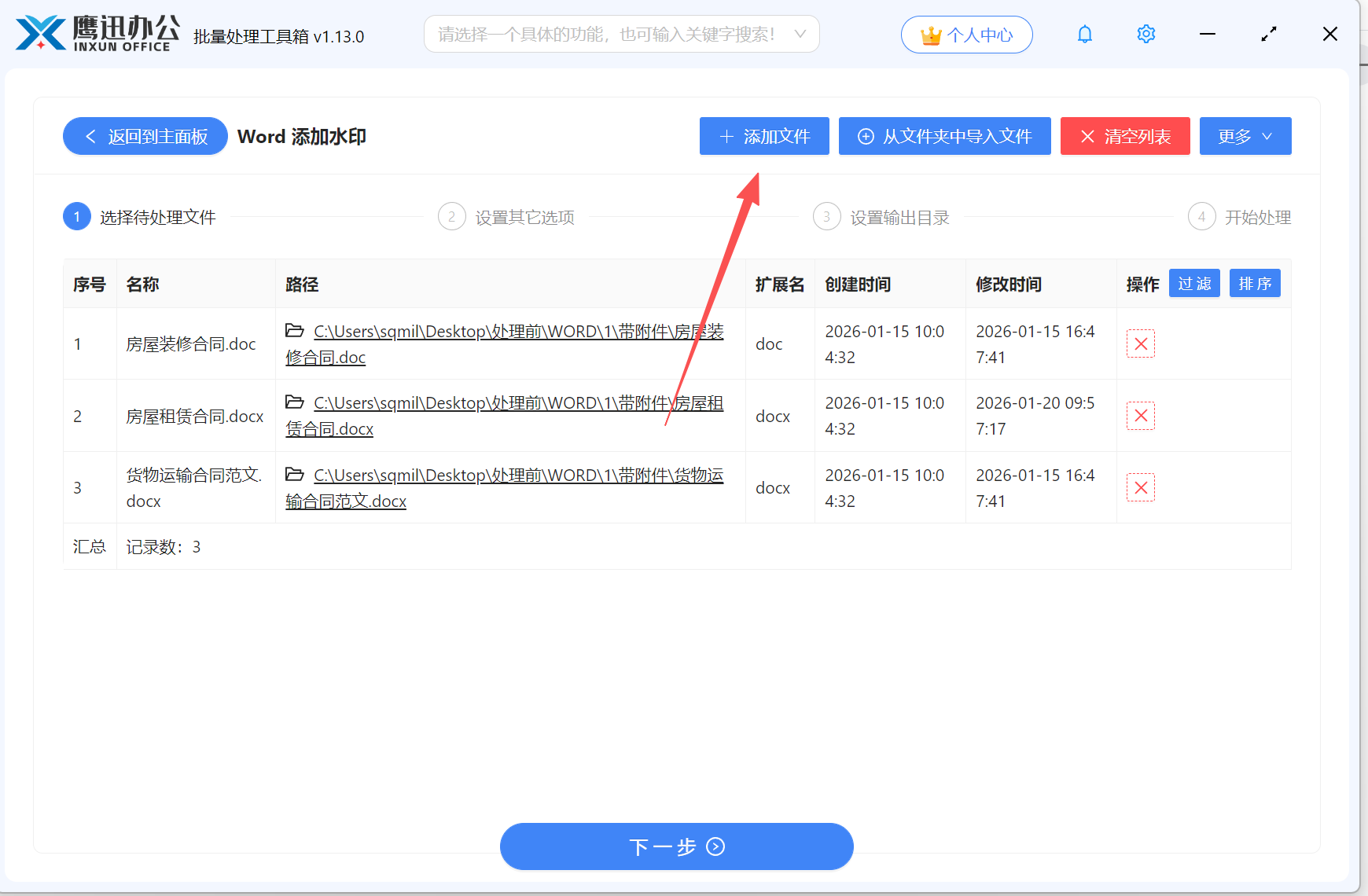Viewport: 1368px width, 896px height.
Task: Remove 房屋租赁合同.docx using its red X
Action: [x=1141, y=416]
